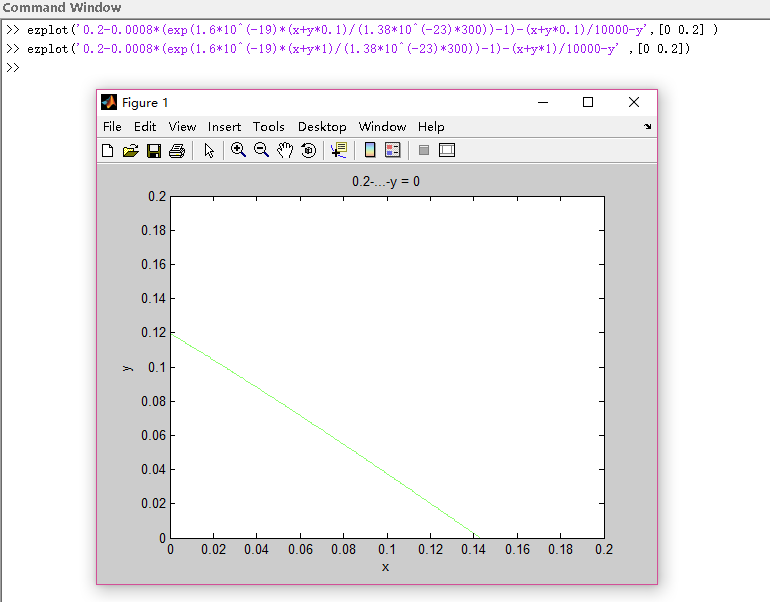
Task: Print the figure with the printer icon
Action: 177,150
